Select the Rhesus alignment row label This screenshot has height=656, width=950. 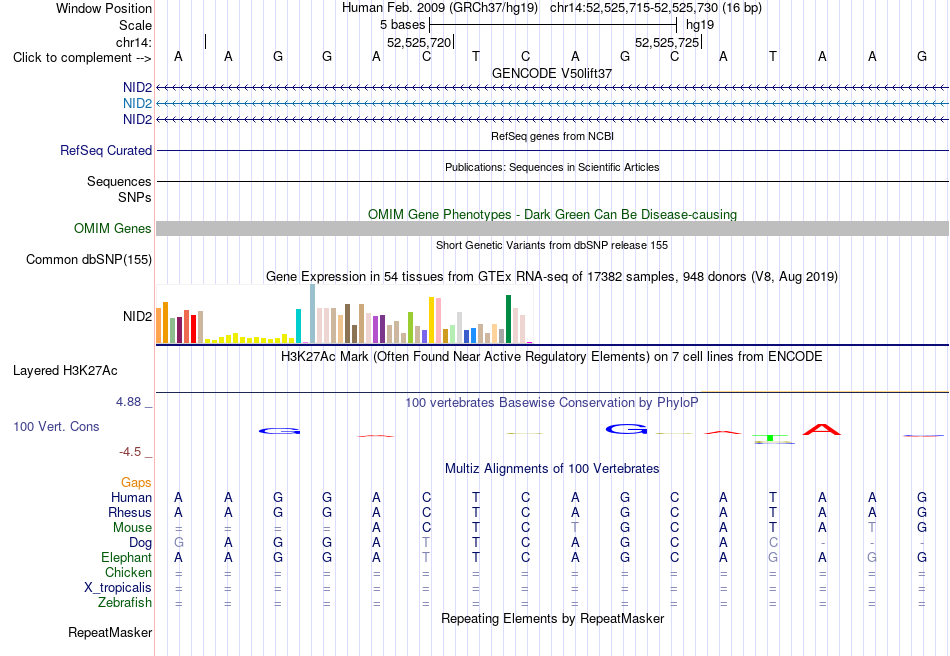click(x=130, y=512)
